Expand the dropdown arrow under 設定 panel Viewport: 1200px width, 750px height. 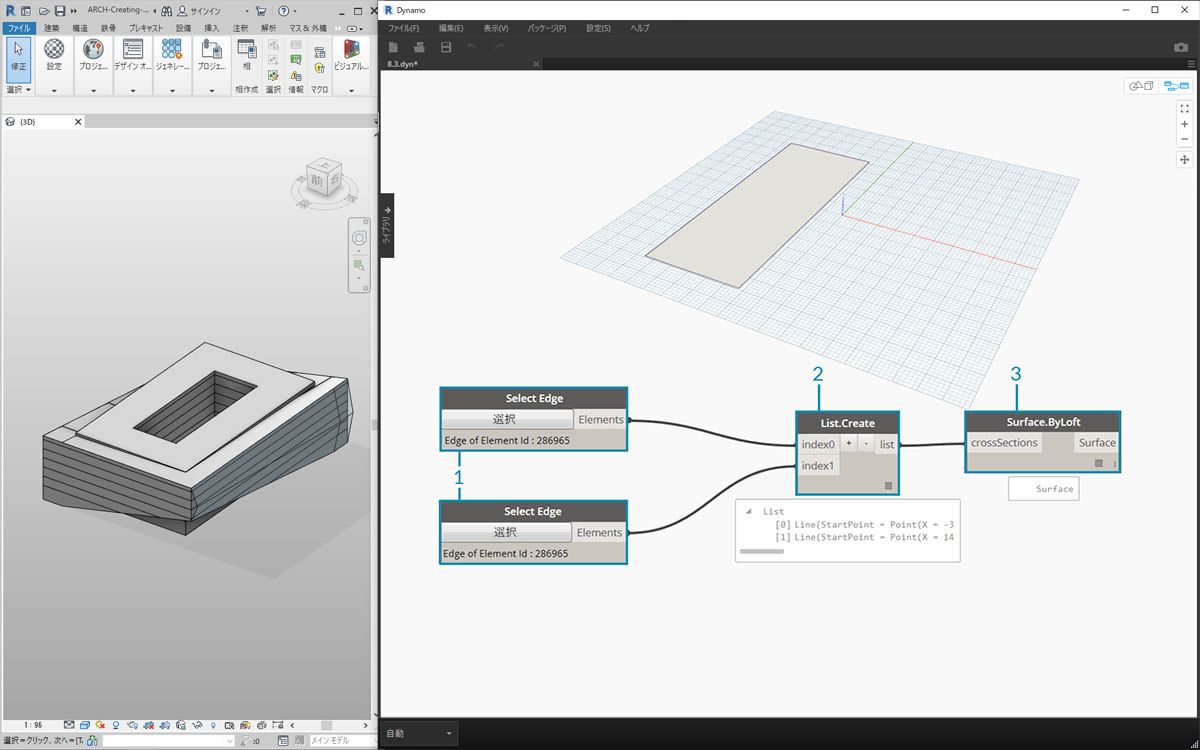click(x=54, y=90)
